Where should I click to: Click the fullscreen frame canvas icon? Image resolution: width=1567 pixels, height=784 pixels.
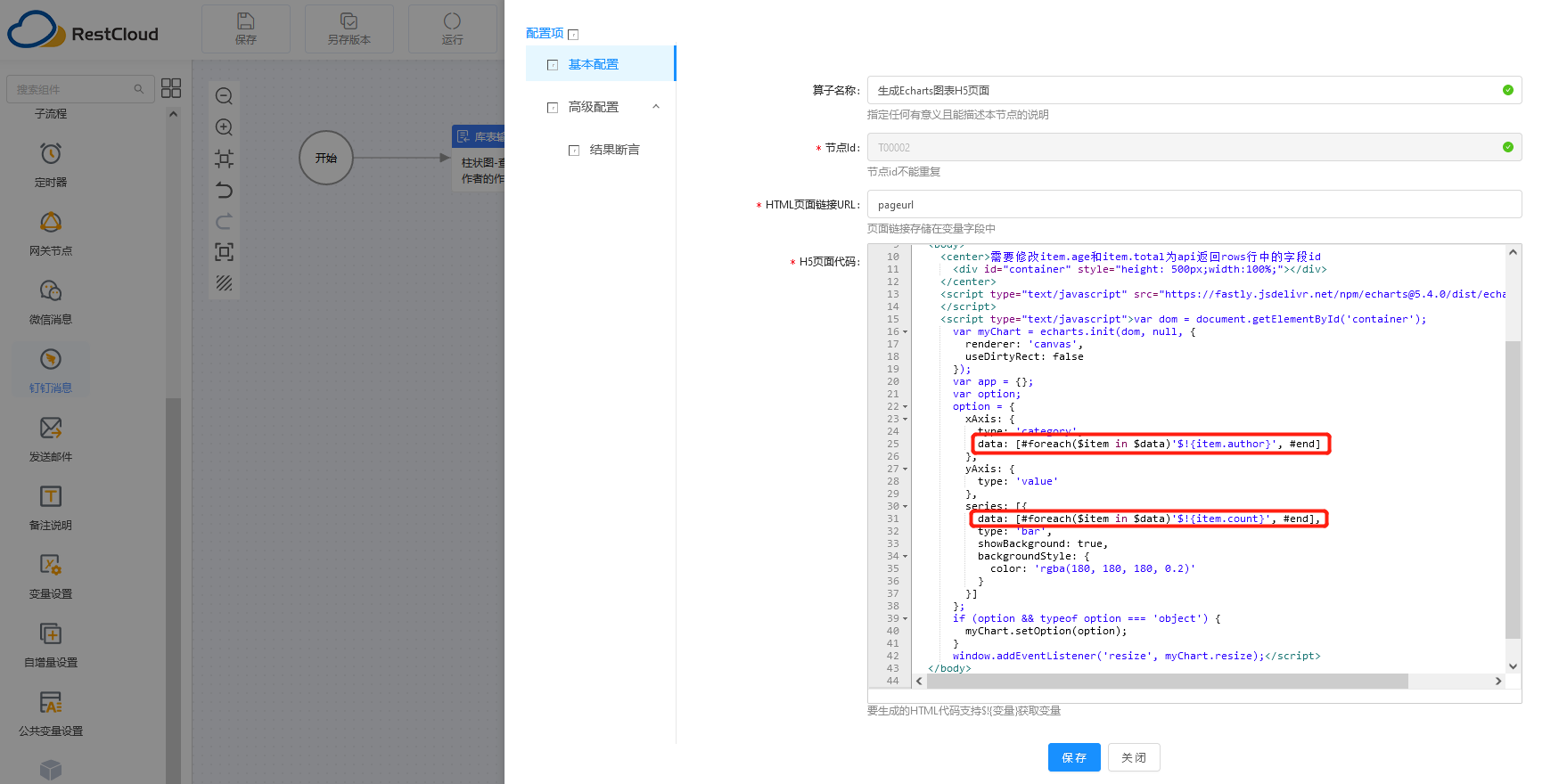(225, 252)
